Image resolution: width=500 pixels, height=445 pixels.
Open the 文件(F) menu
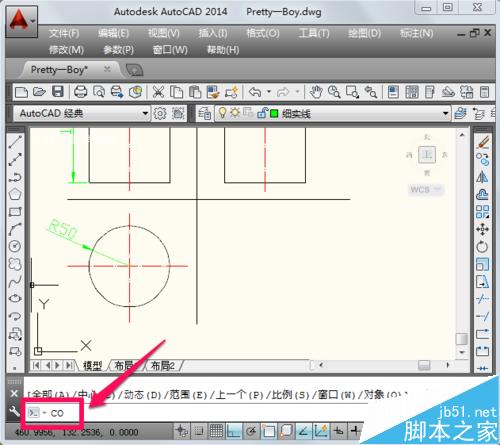tap(63, 33)
